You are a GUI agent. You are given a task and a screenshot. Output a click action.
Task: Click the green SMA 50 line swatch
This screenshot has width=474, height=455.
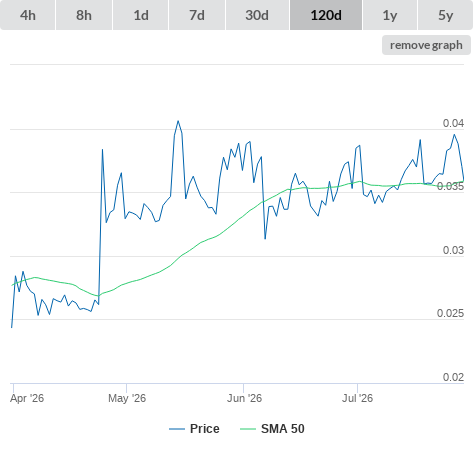248,429
